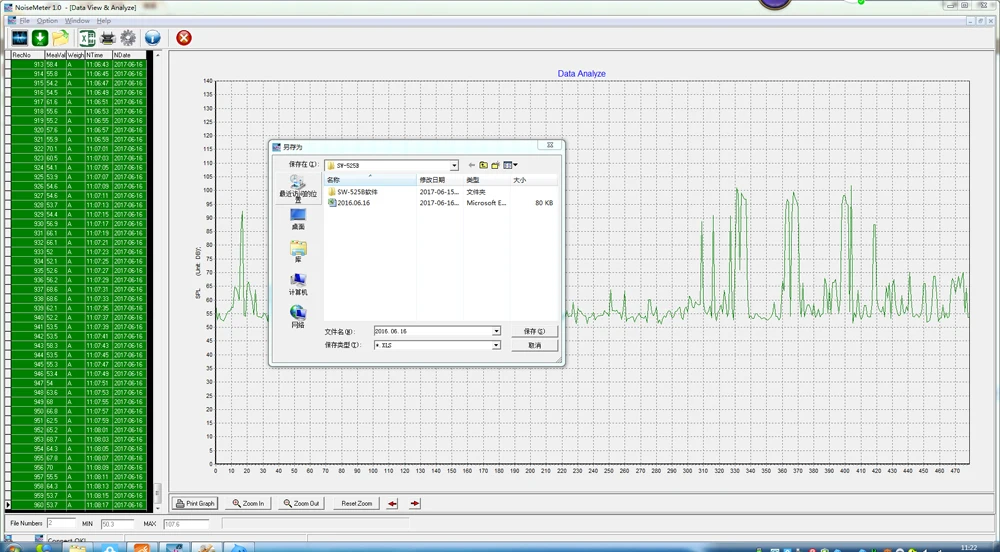Click the 取消 button
The width and height of the screenshot is (1000, 552).
pos(534,345)
